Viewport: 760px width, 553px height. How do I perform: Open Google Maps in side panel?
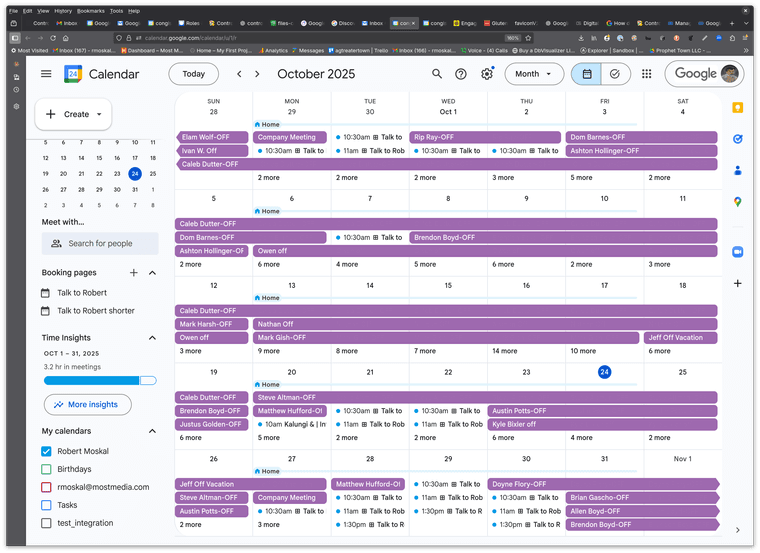[737, 201]
